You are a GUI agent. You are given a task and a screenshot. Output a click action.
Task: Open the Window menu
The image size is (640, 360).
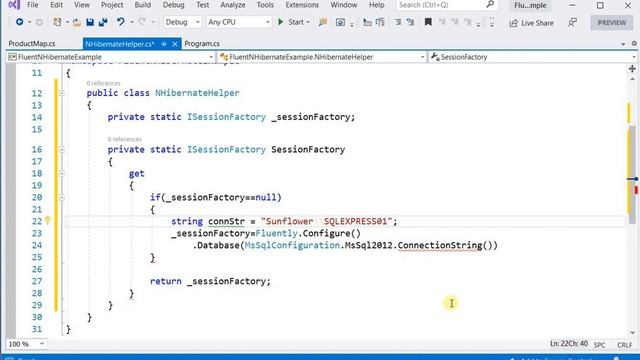tap(344, 5)
